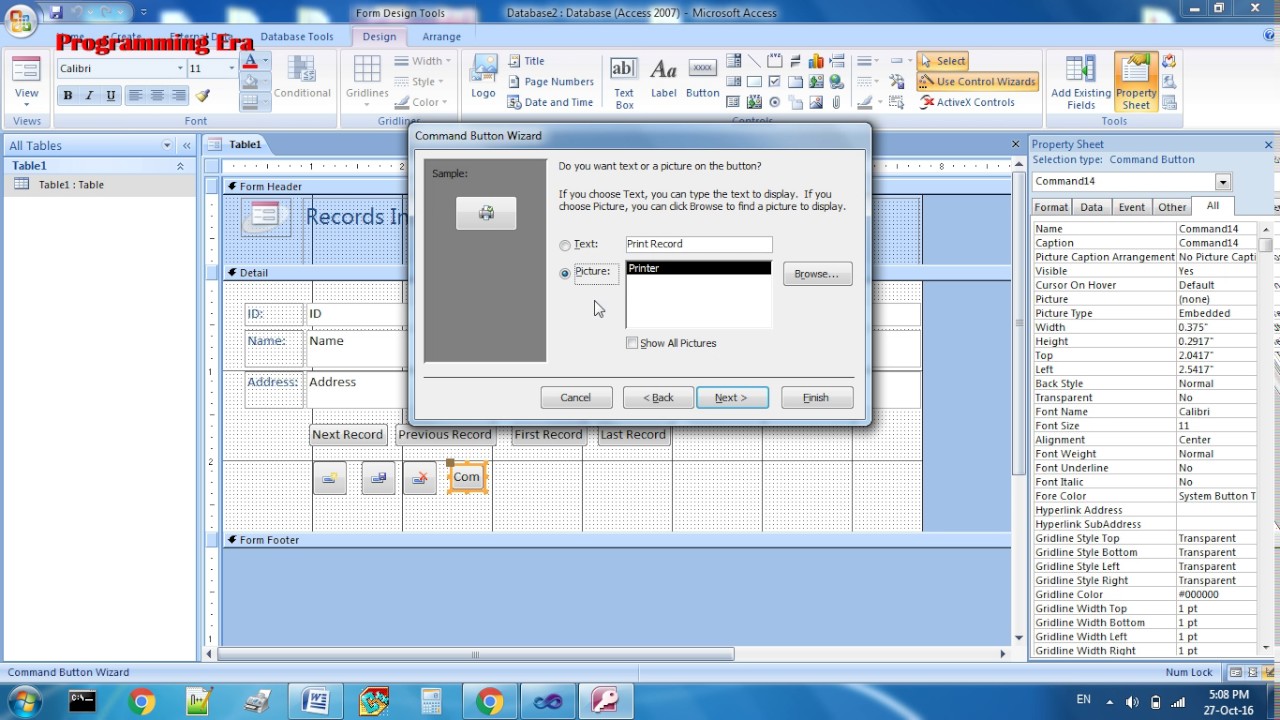Toggle Use Control Wizards
This screenshot has height=720, width=1280.
(978, 82)
